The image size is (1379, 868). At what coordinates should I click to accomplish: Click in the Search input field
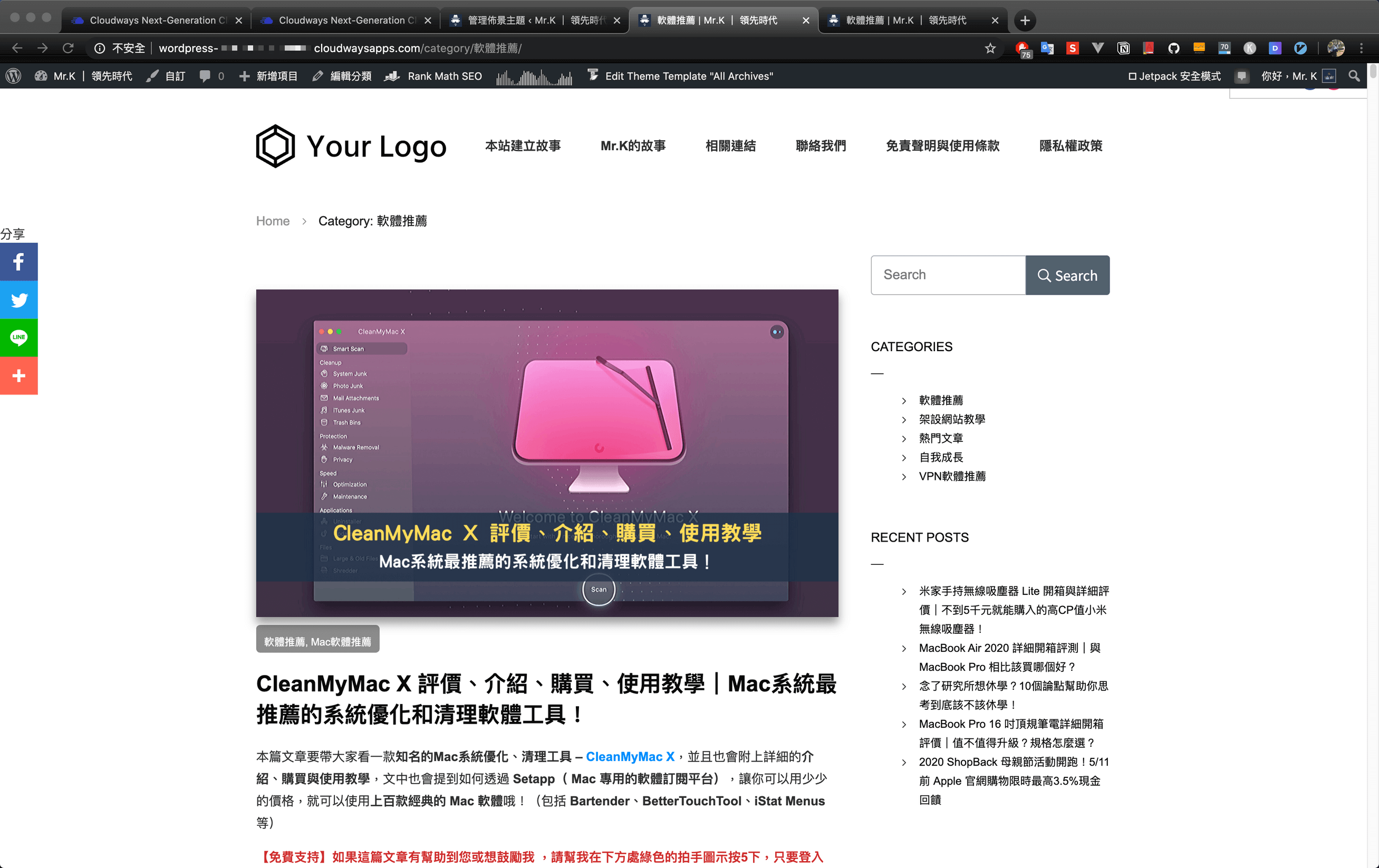click(948, 275)
